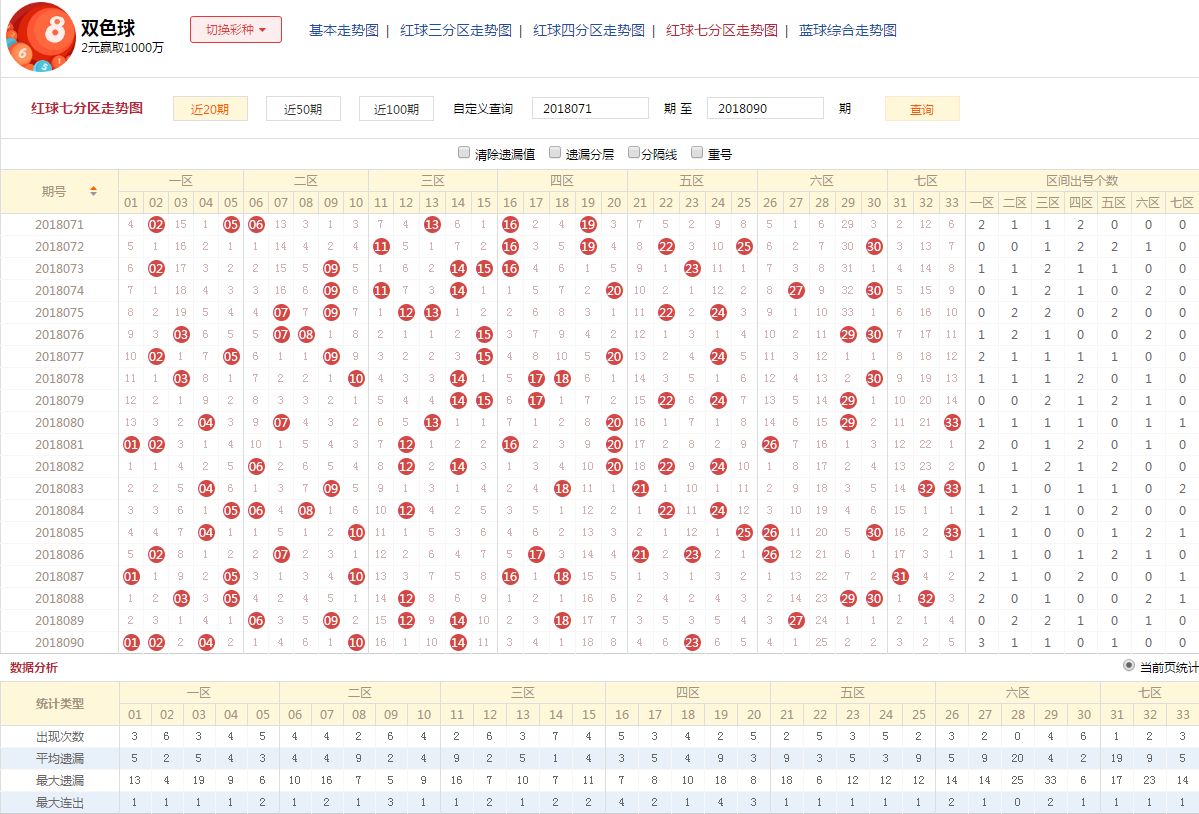Viewport: 1199px width, 814px height.
Task: Click red ball 08 in row 2018084
Action: [306, 511]
